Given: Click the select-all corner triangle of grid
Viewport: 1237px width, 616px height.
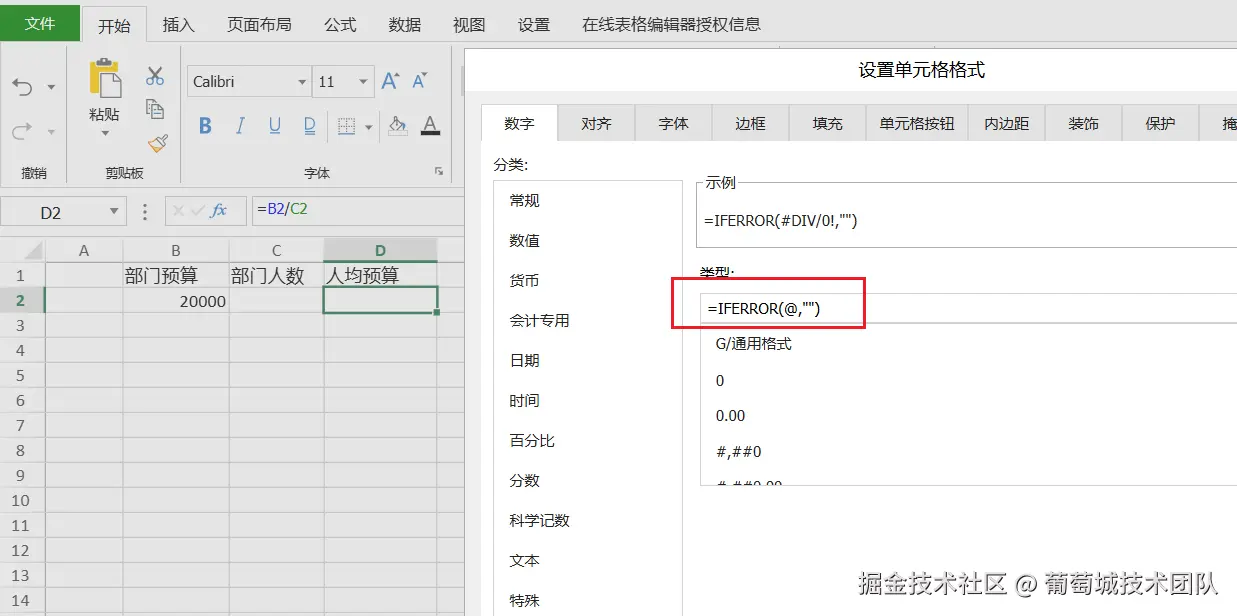Looking at the screenshot, I should [32, 250].
